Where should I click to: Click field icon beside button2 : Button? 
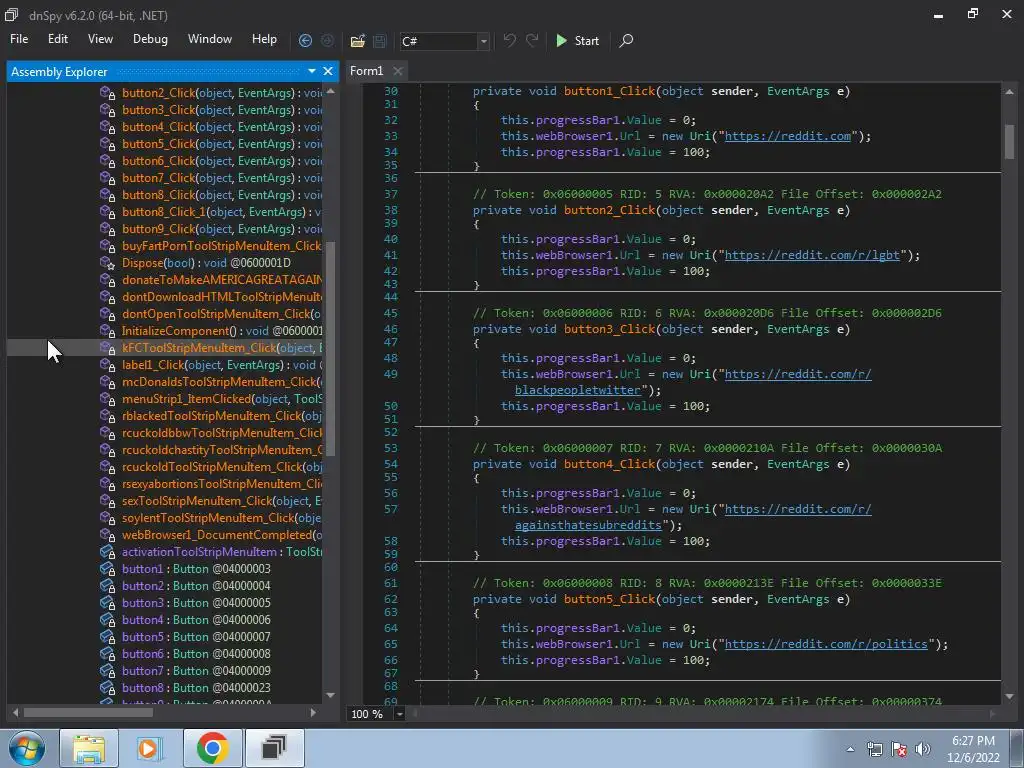tap(108, 585)
